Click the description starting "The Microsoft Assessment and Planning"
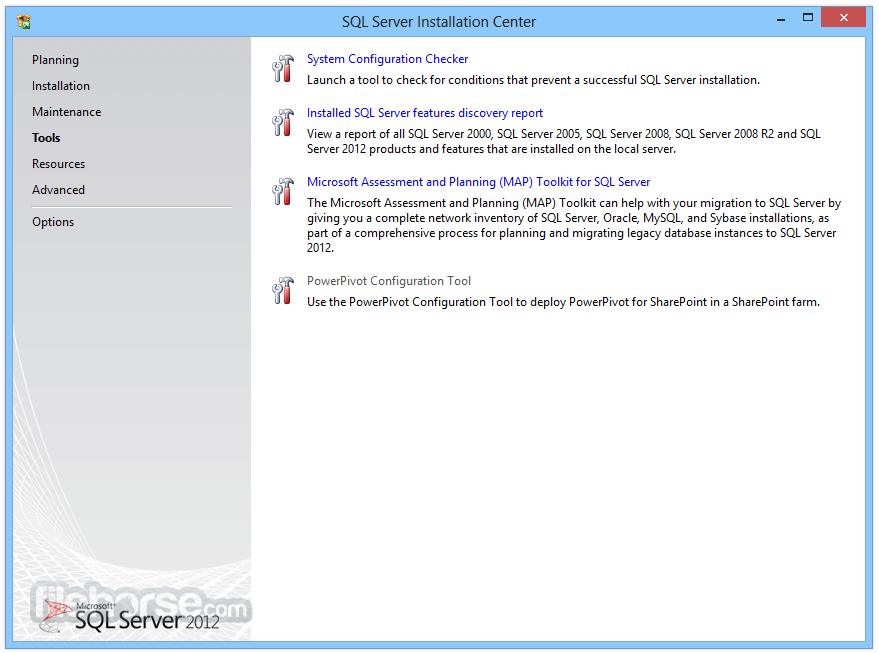 (x=574, y=225)
